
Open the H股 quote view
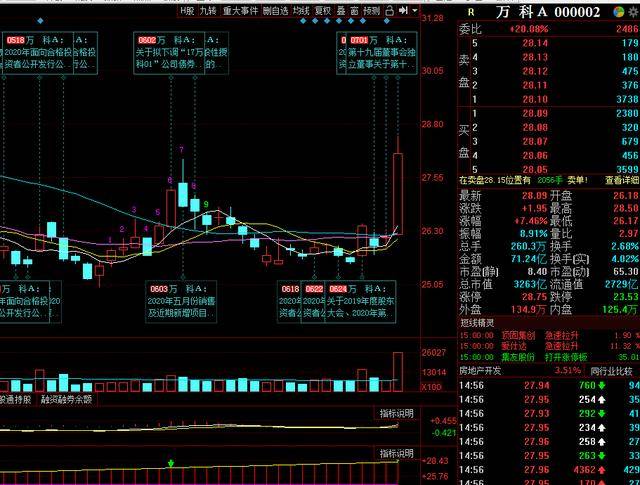187,11
